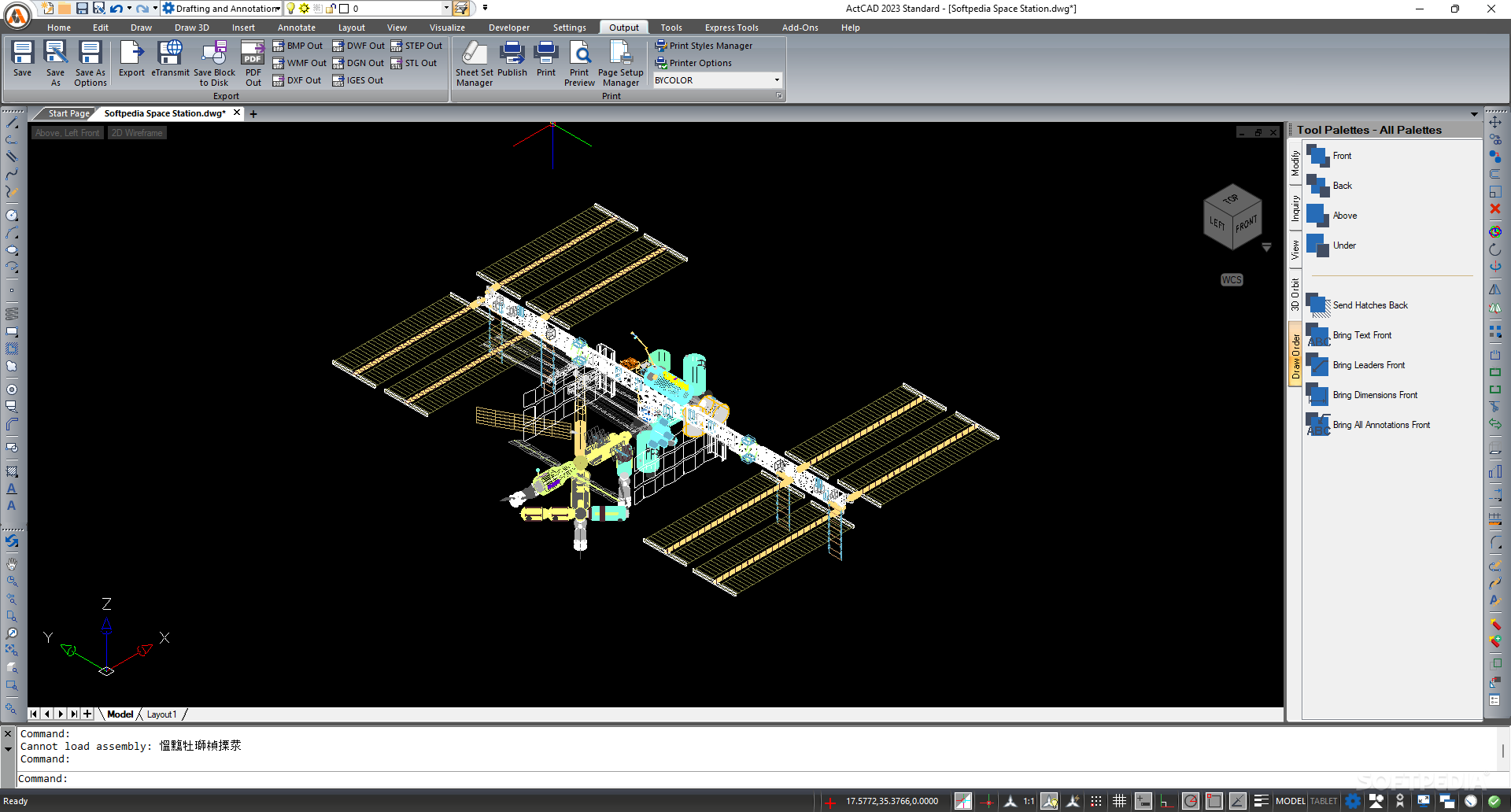Click Bring Dimensions Front tool
This screenshot has height=812, width=1511.
[x=1361, y=395]
